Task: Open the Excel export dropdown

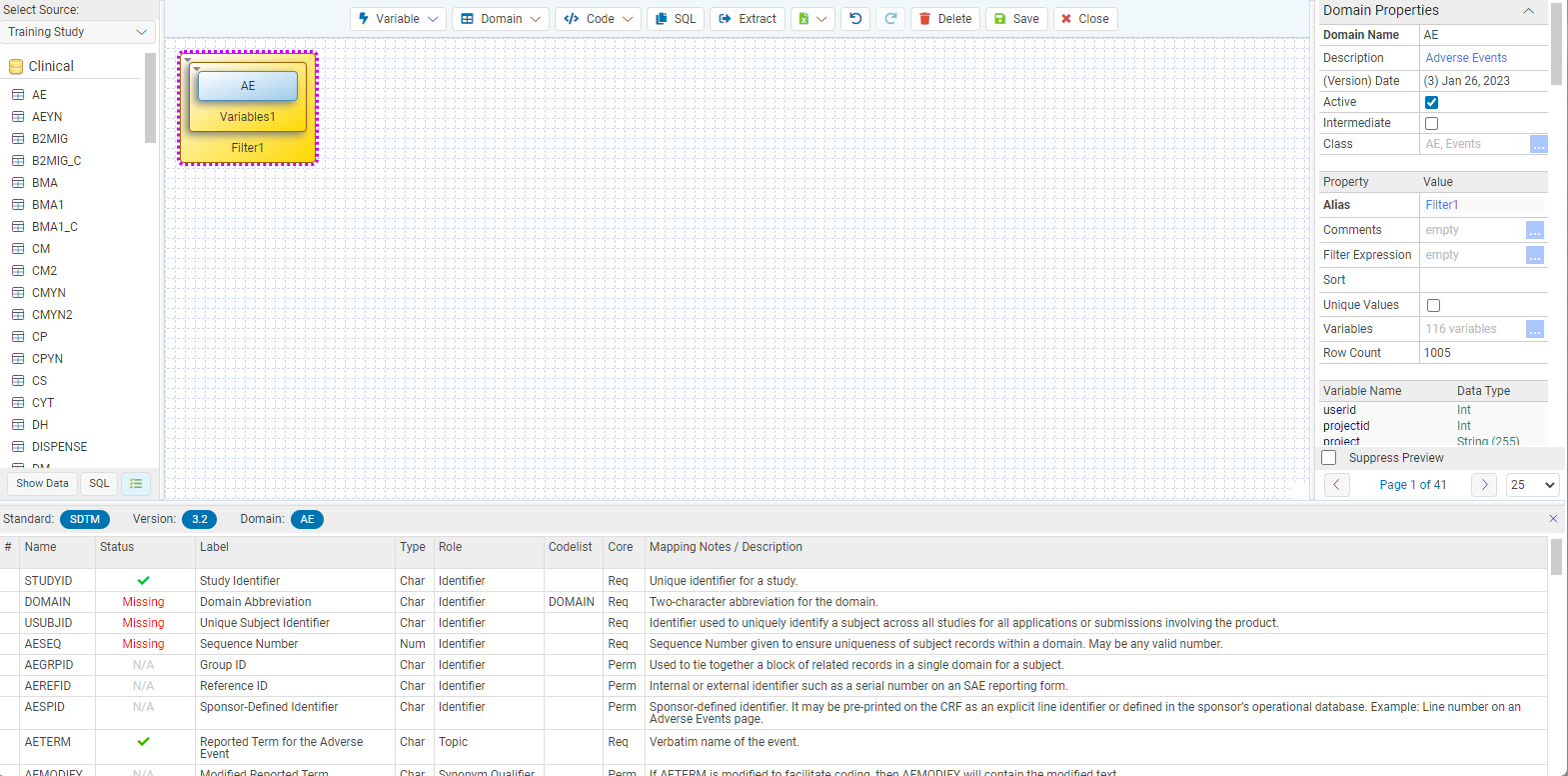Action: pos(812,19)
